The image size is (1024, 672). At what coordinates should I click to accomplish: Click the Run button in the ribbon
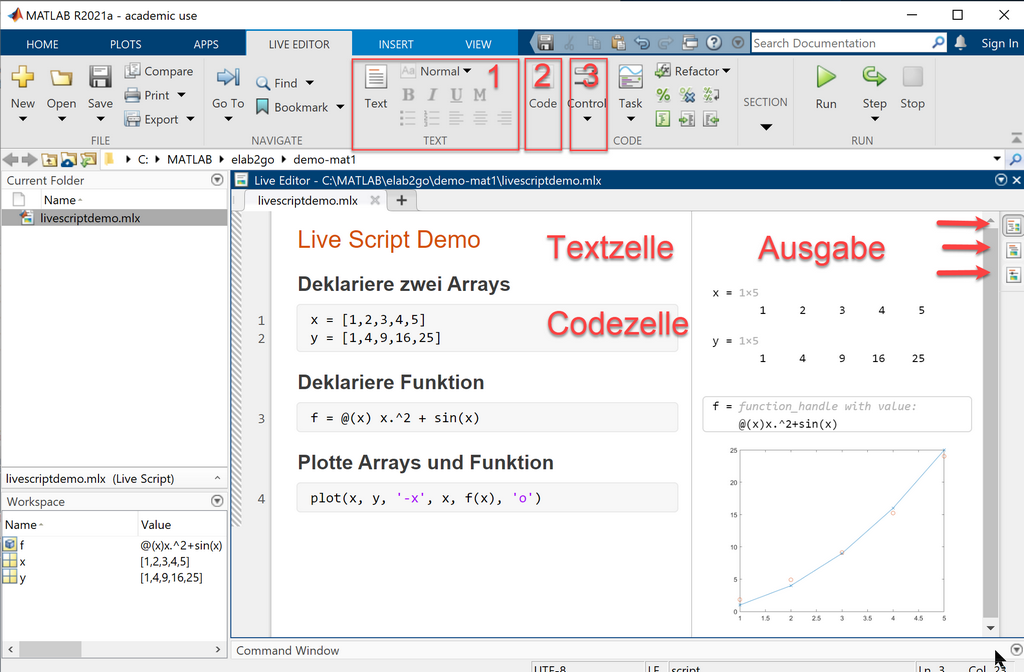point(825,86)
